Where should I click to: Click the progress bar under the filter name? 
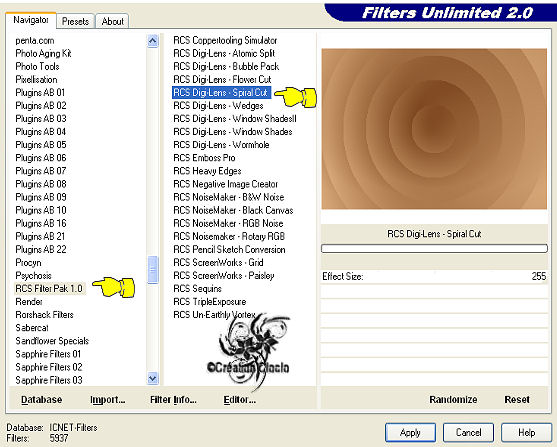coord(434,248)
